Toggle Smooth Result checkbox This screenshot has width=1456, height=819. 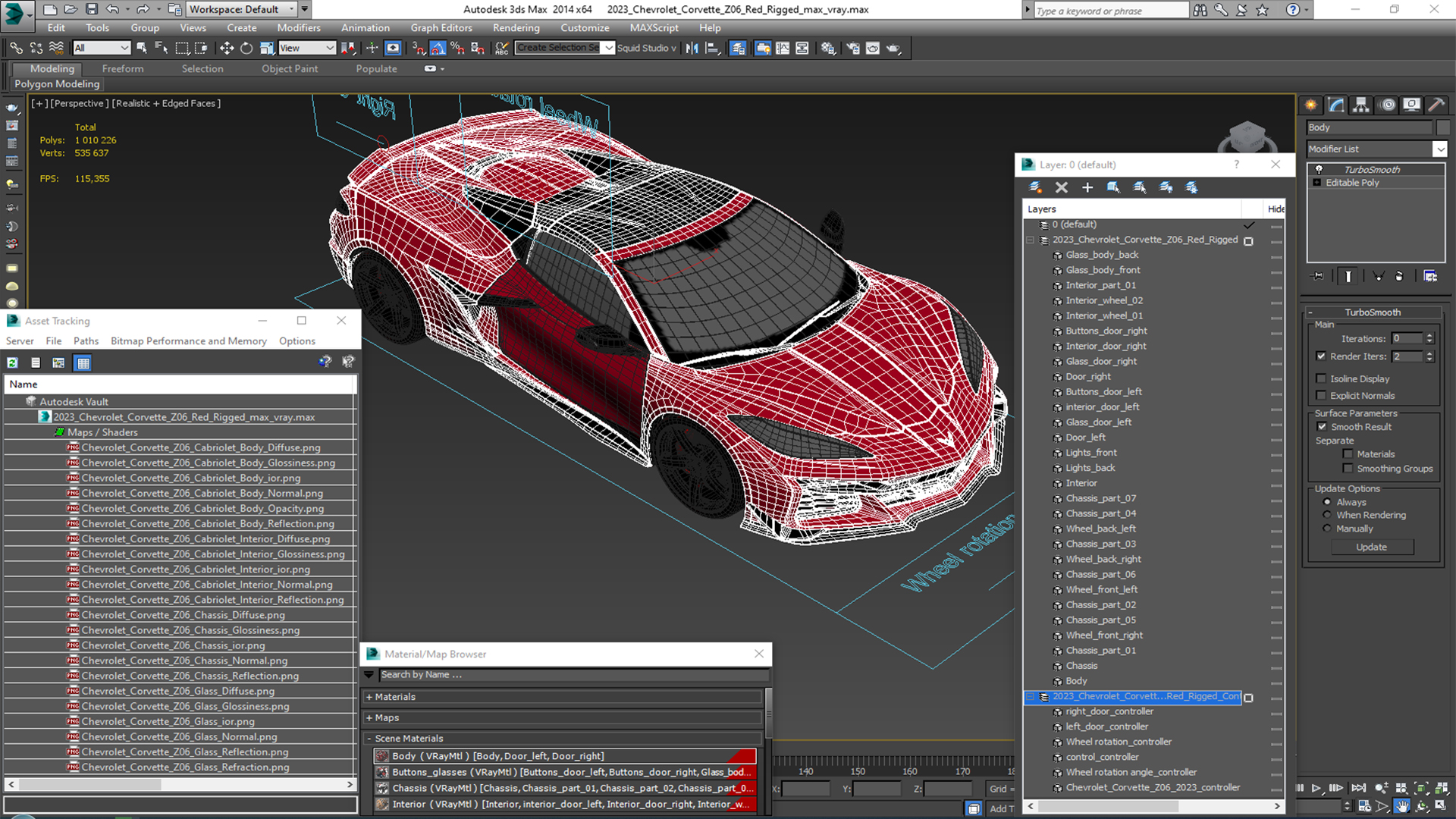point(1323,427)
